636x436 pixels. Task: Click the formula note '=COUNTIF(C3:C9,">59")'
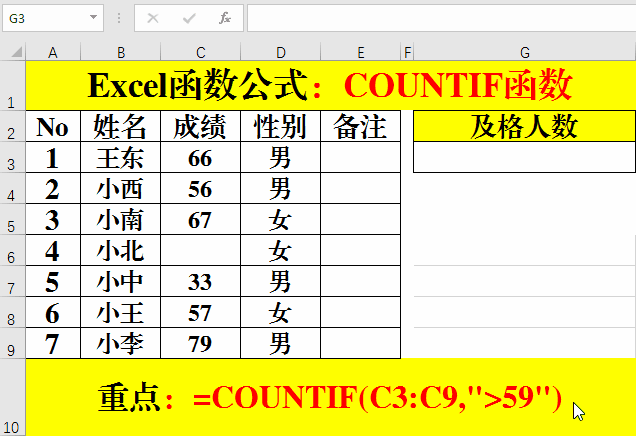click(x=377, y=397)
